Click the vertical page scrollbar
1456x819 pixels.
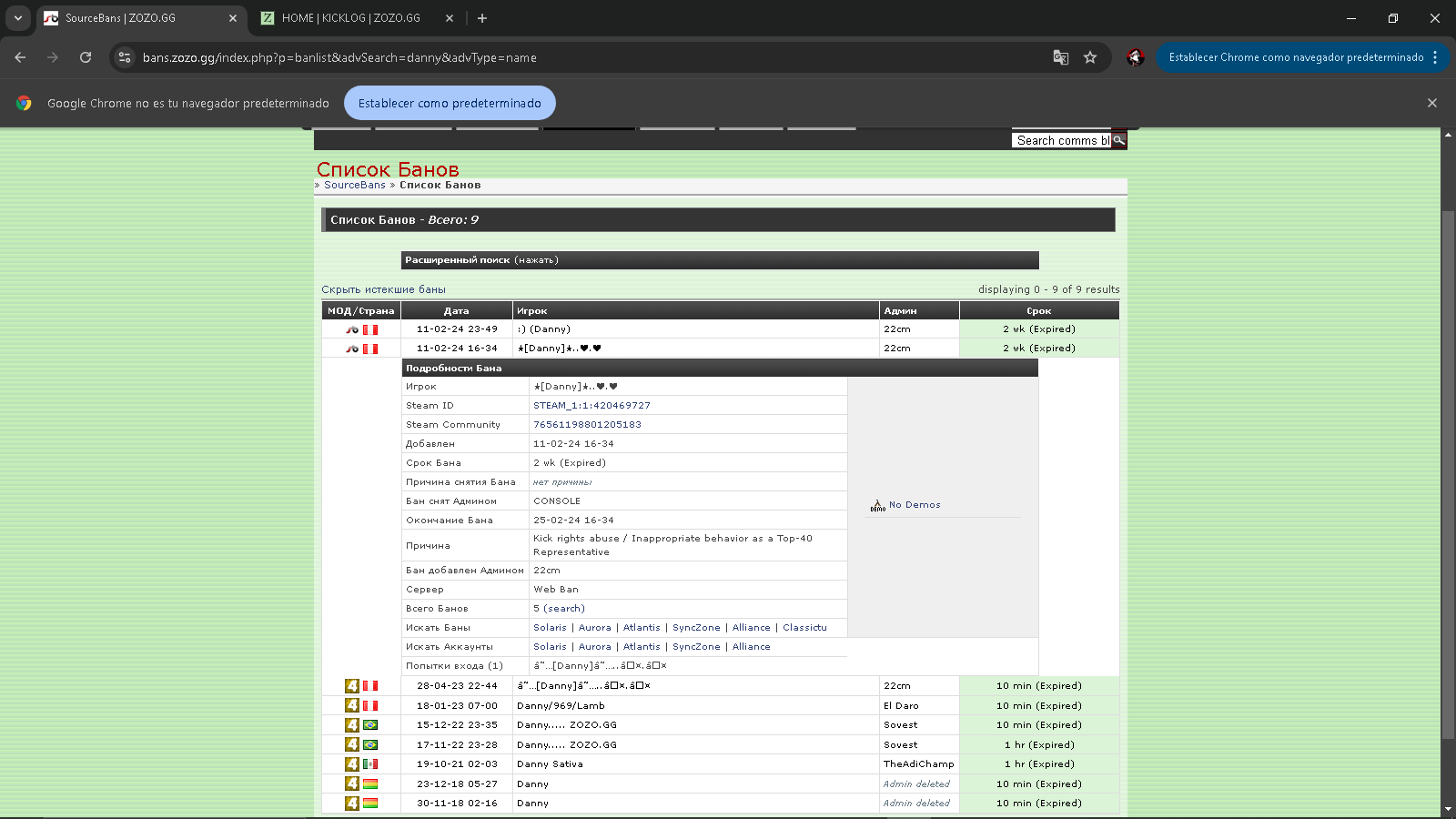(x=1448, y=455)
